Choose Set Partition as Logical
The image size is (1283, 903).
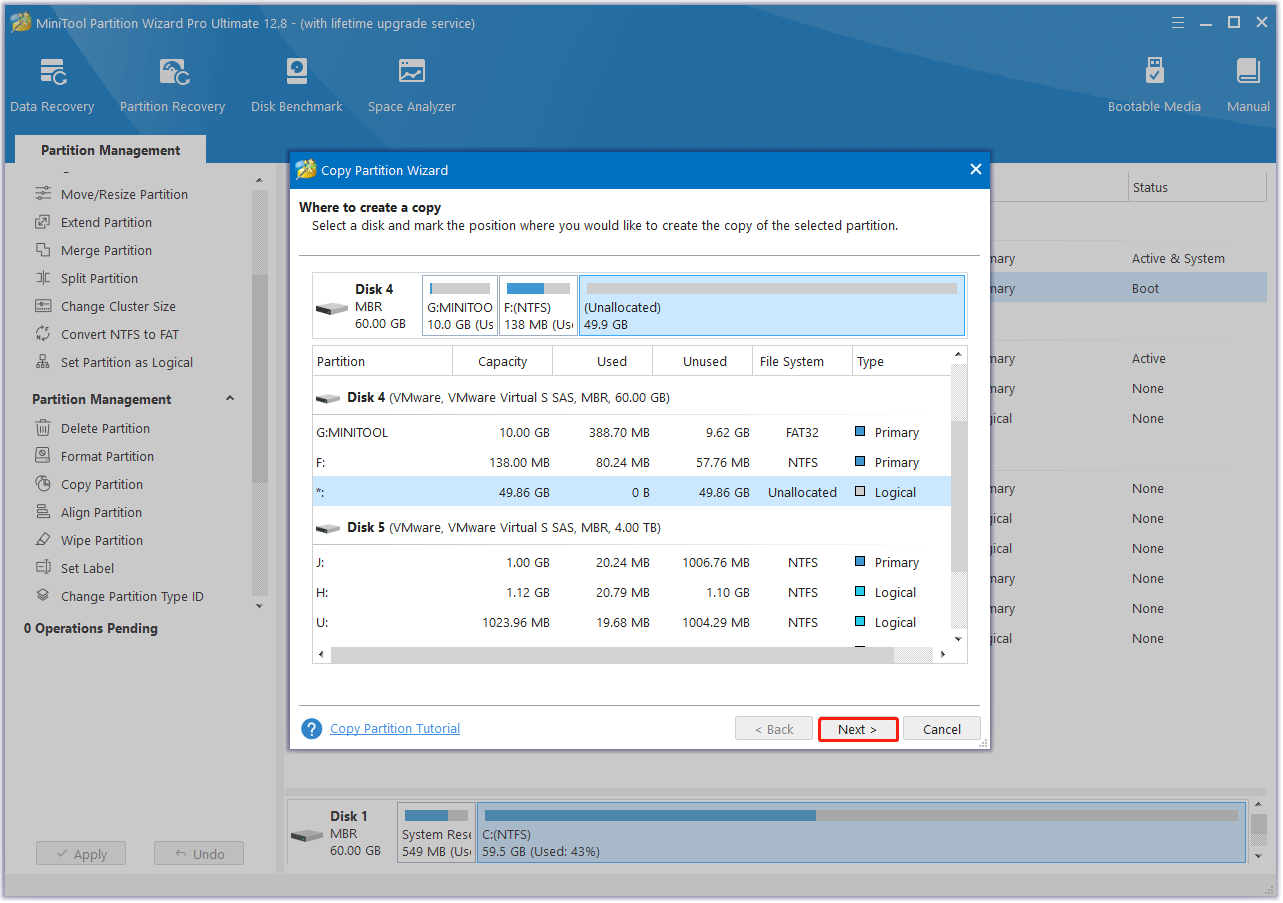127,362
